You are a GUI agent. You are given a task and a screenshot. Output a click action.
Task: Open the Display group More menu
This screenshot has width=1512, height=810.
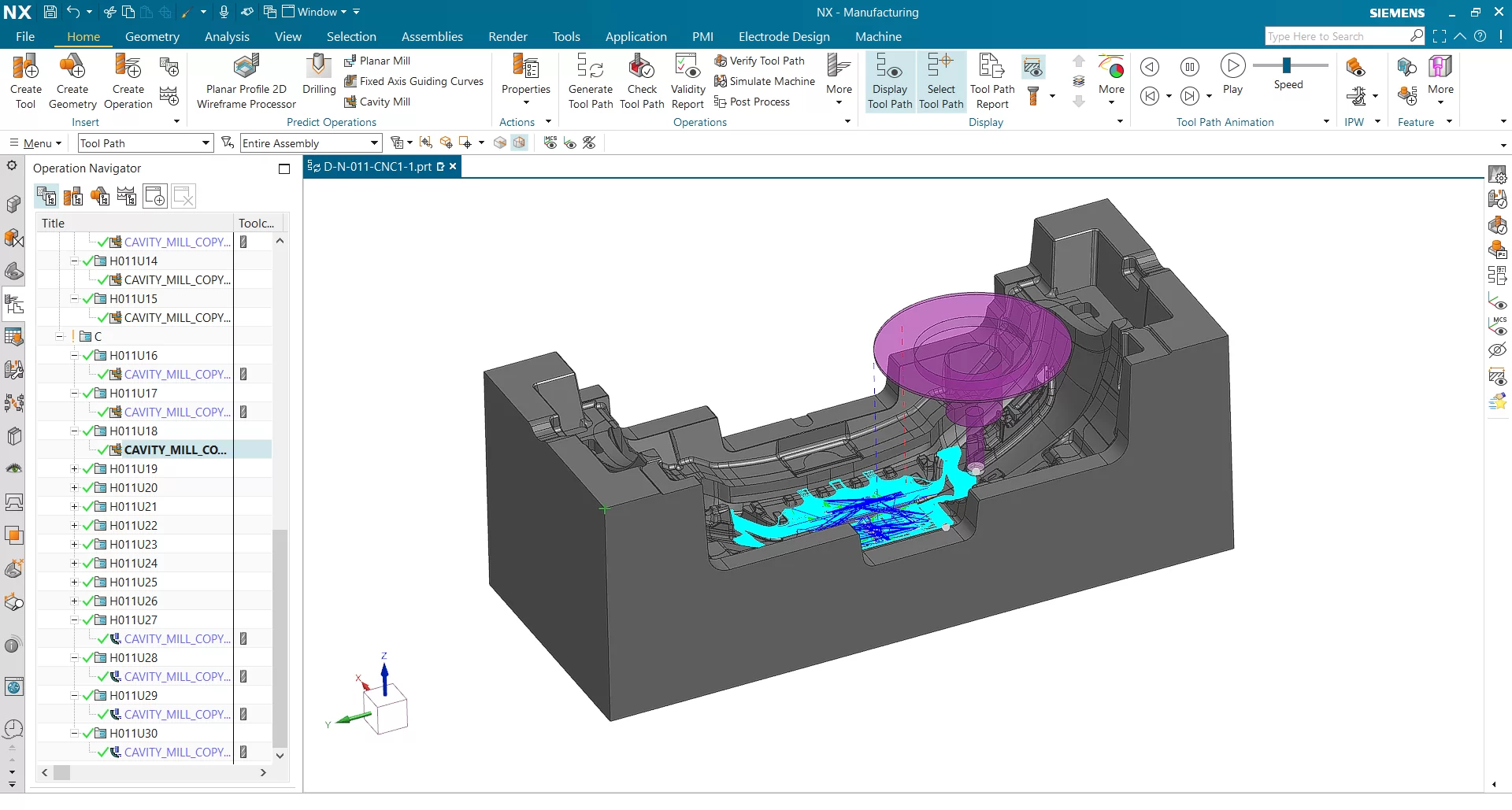(x=1111, y=80)
